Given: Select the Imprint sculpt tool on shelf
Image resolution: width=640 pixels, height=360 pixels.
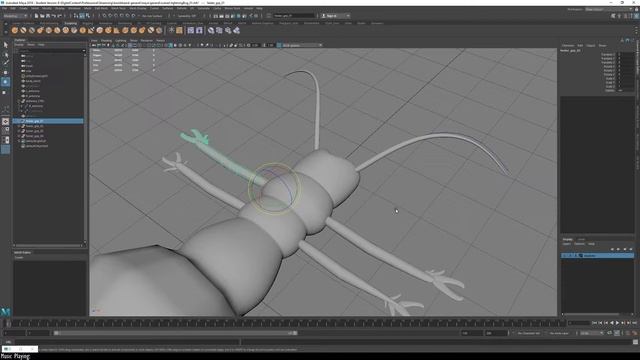Looking at the screenshot, I should tap(91, 30).
